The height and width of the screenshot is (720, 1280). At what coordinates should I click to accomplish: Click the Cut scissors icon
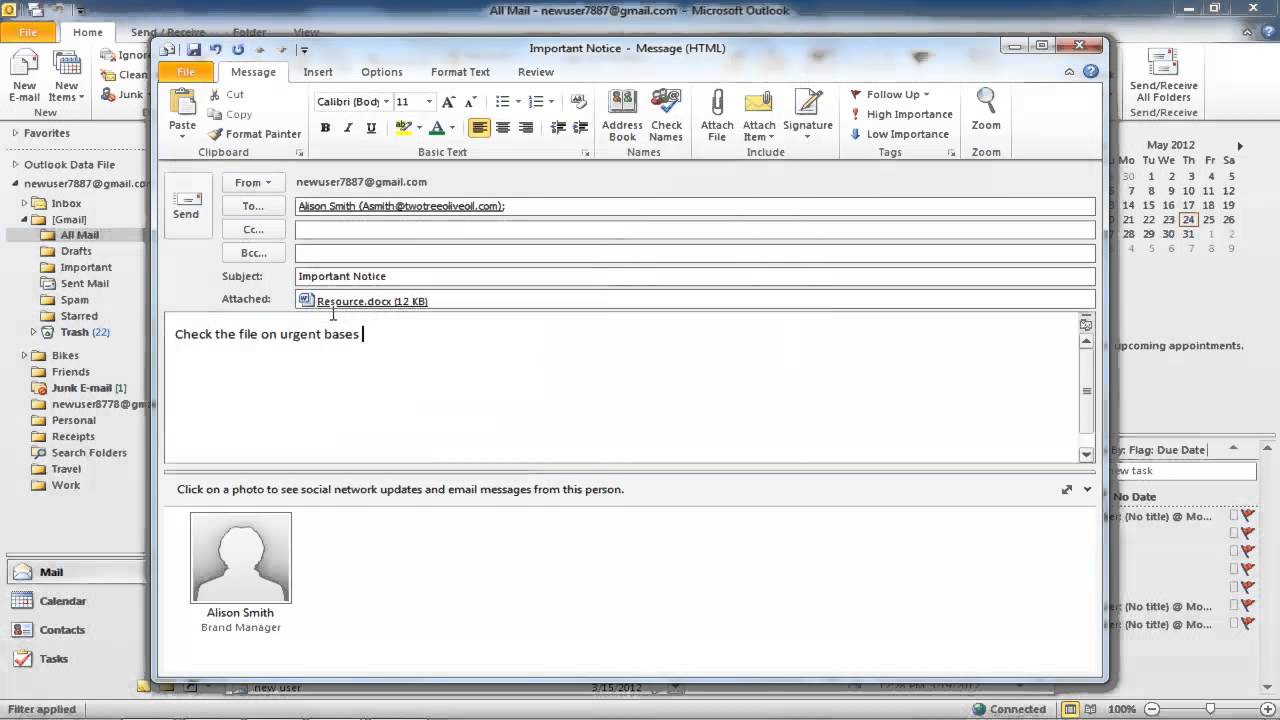pos(214,94)
